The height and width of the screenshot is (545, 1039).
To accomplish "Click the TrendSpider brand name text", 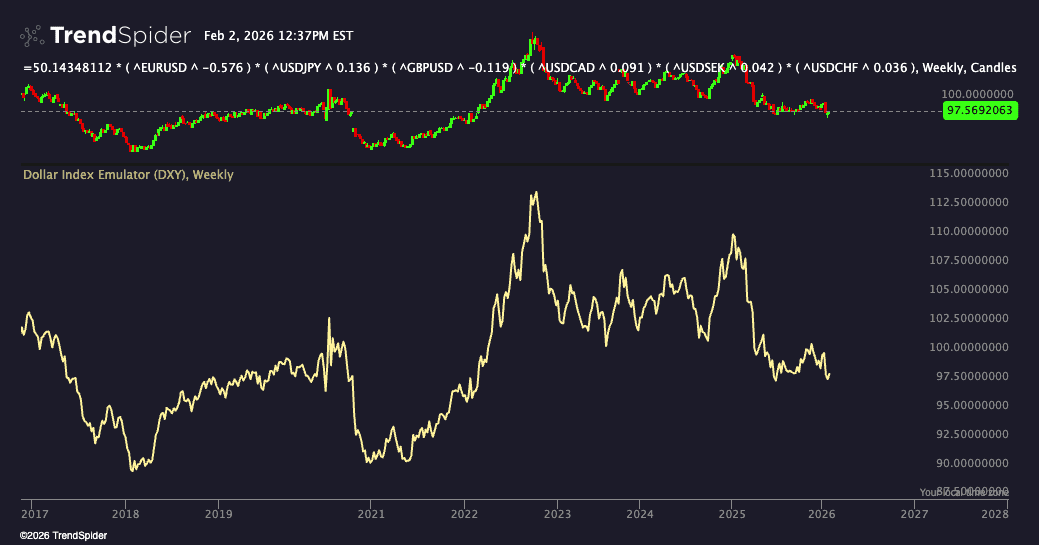I will coord(121,35).
